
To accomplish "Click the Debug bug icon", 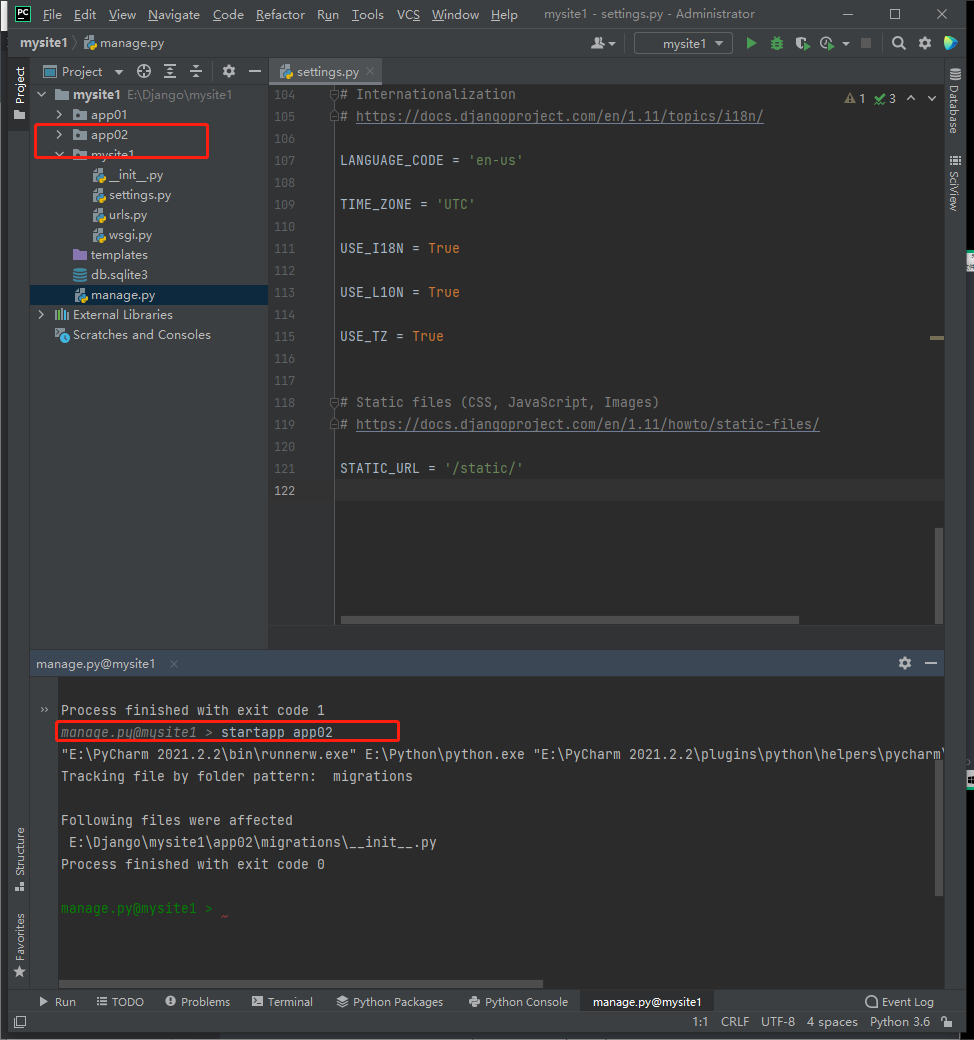I will pos(776,43).
